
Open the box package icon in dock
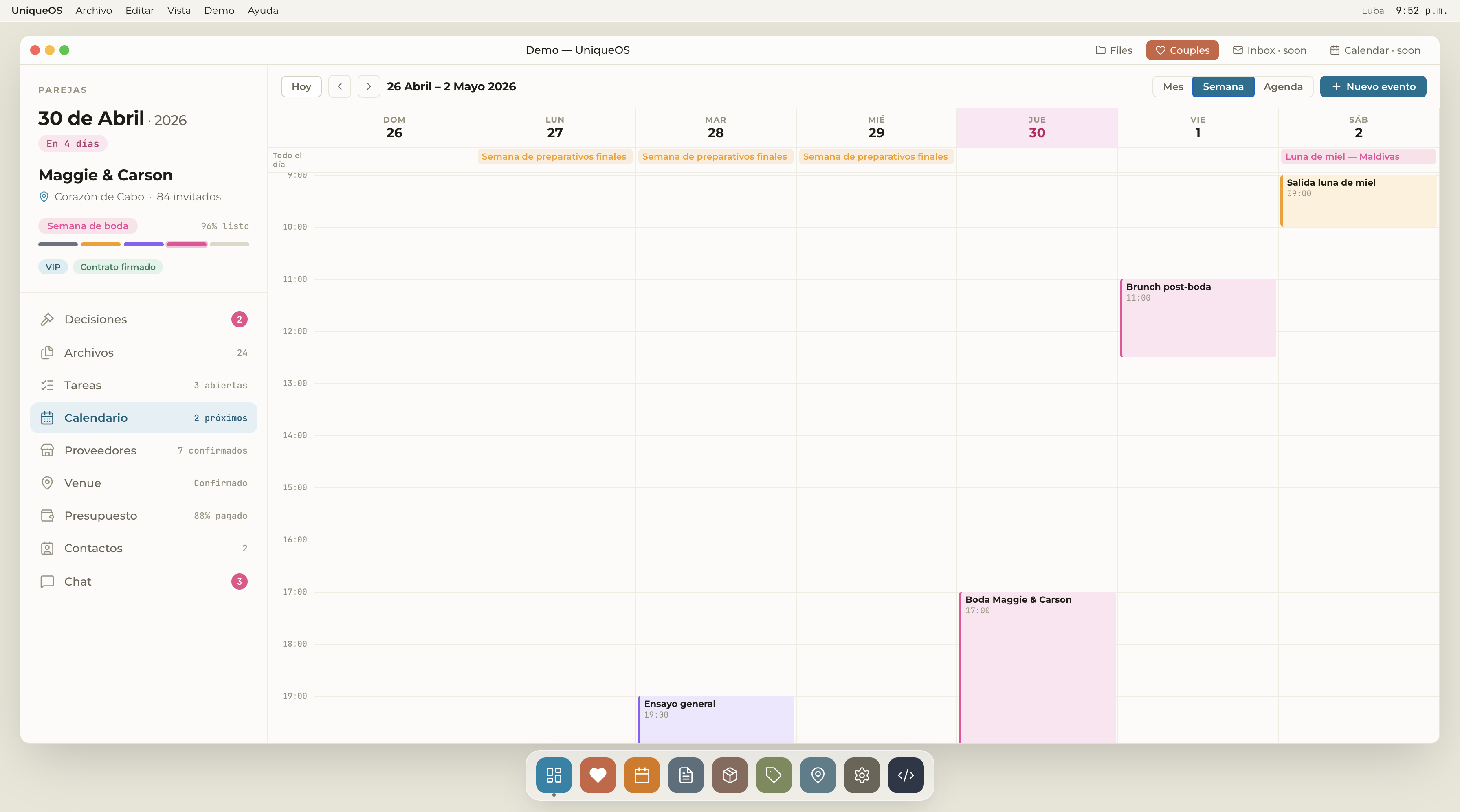click(x=730, y=775)
